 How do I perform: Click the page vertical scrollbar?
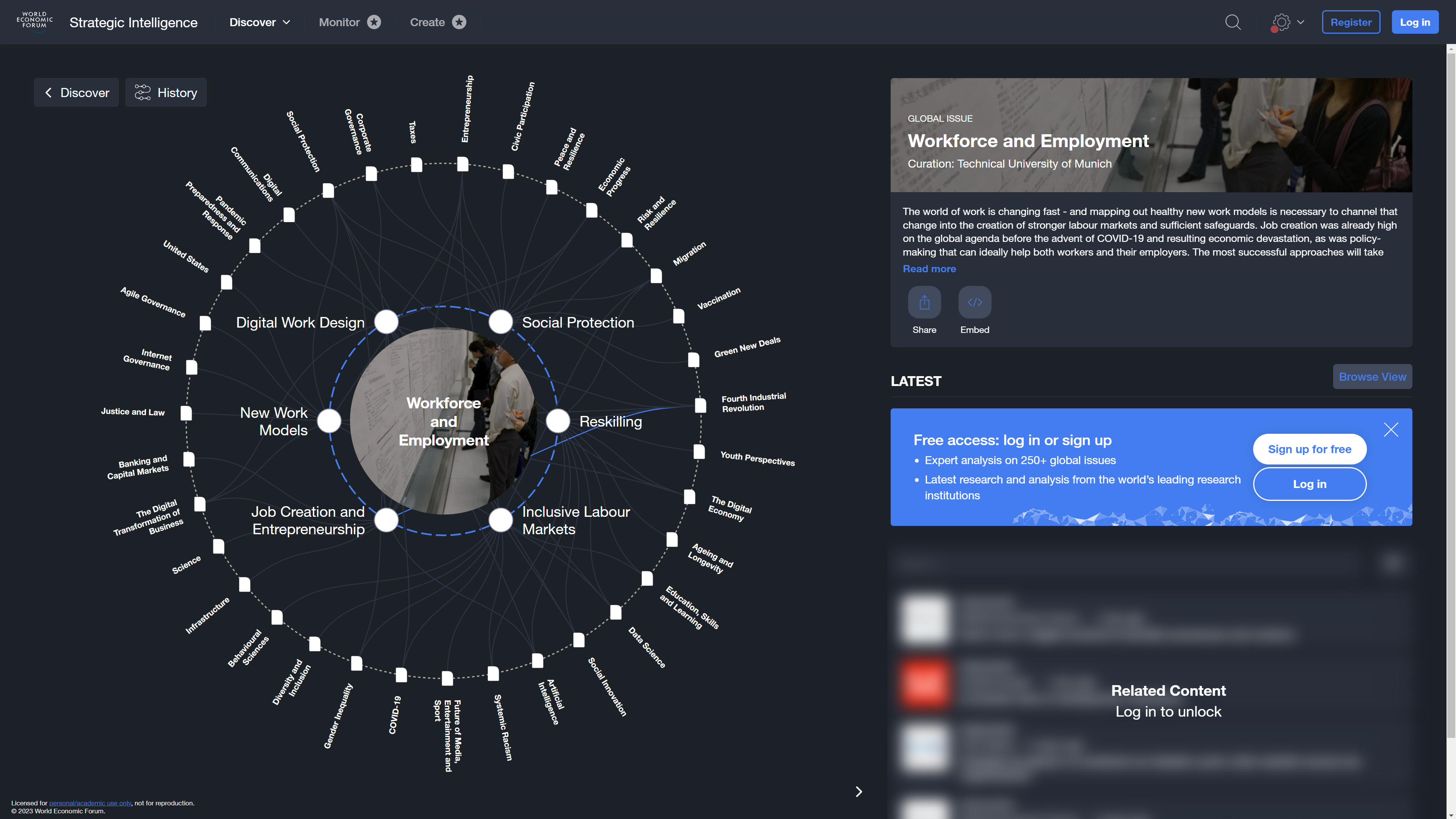tap(1451, 395)
